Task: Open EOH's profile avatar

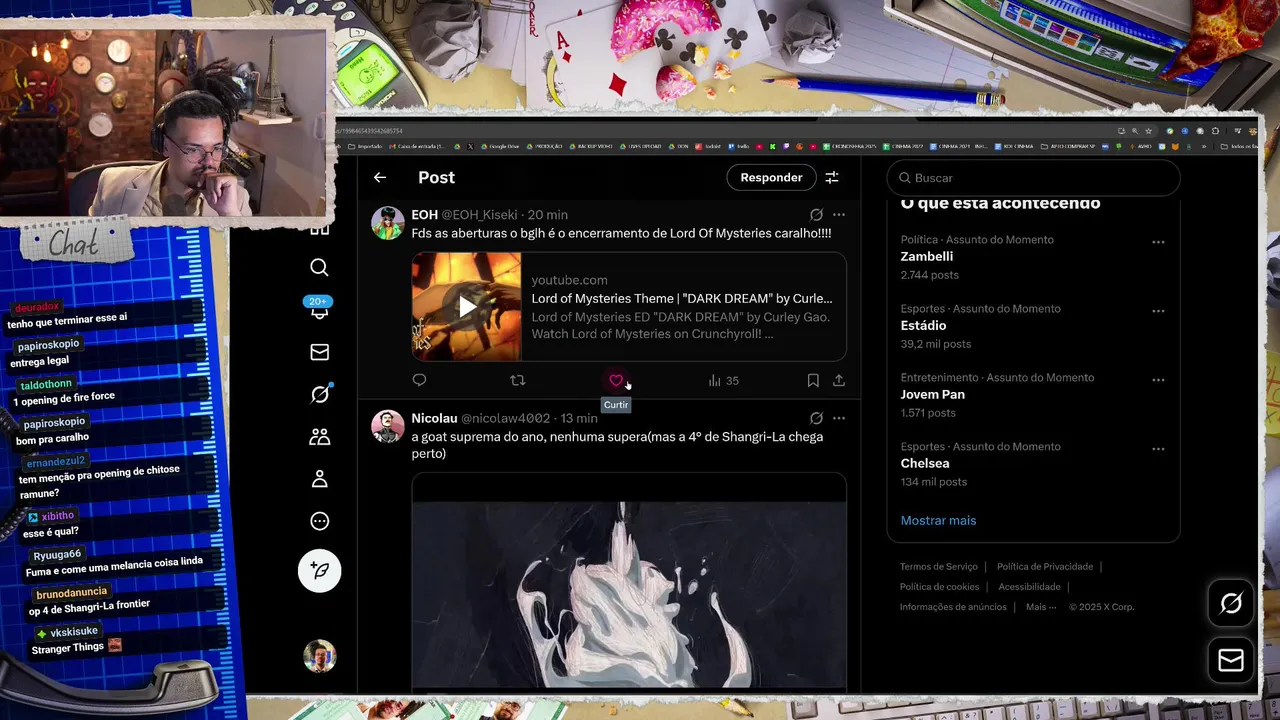Action: (388, 223)
